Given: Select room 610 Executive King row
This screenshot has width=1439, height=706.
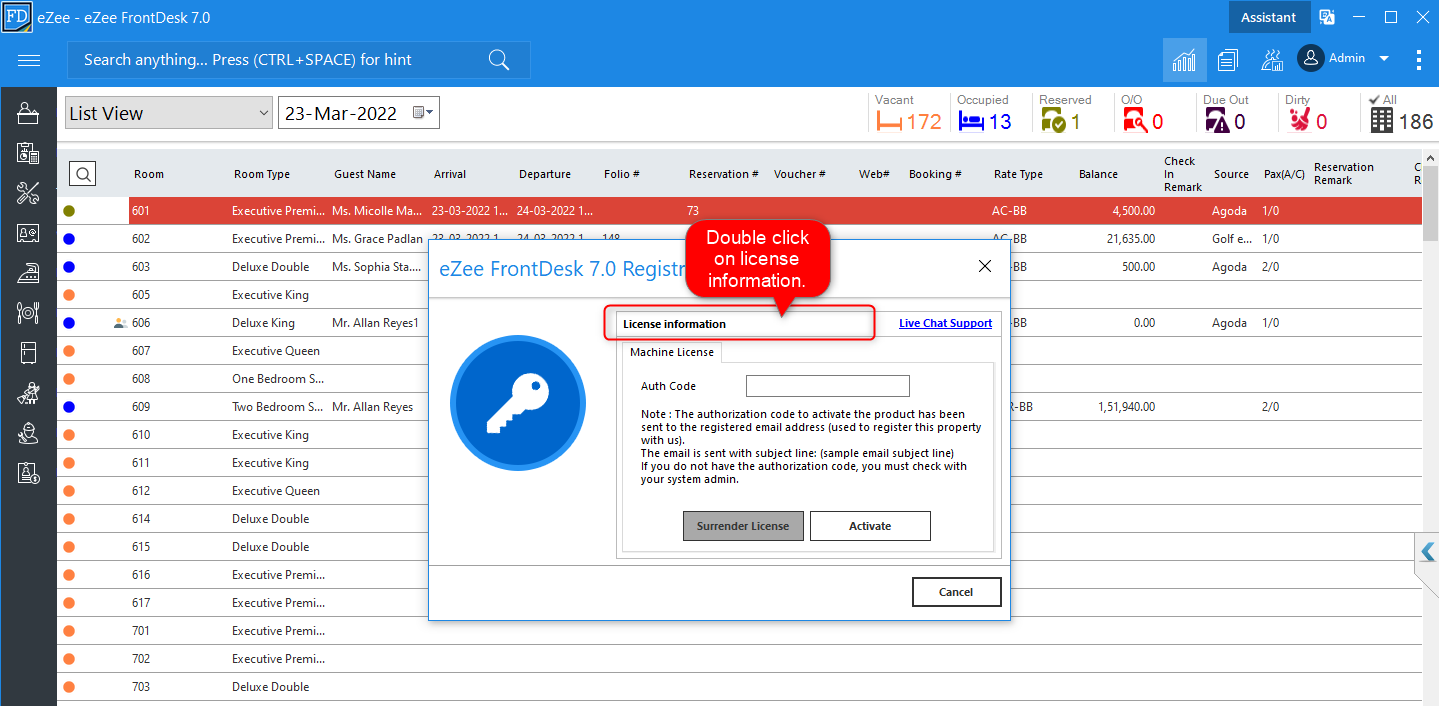Looking at the screenshot, I should (x=740, y=435).
